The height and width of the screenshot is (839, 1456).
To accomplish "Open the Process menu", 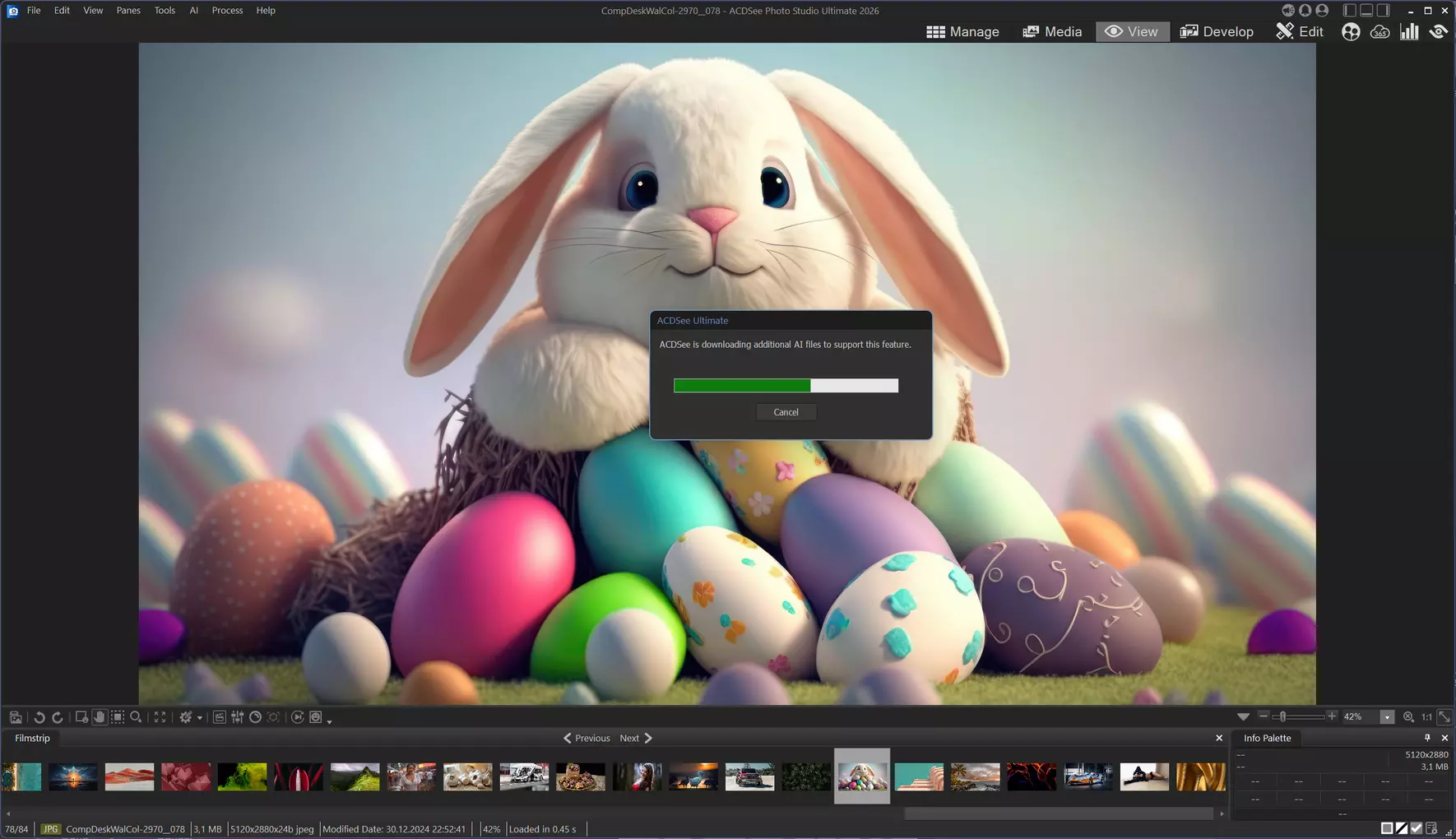I will pyautogui.click(x=227, y=11).
